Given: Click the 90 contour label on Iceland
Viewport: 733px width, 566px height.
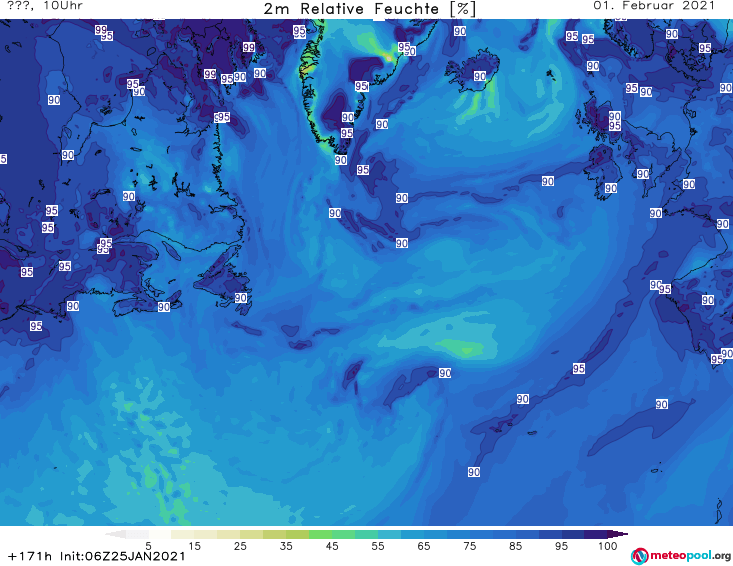Looking at the screenshot, I should 480,76.
